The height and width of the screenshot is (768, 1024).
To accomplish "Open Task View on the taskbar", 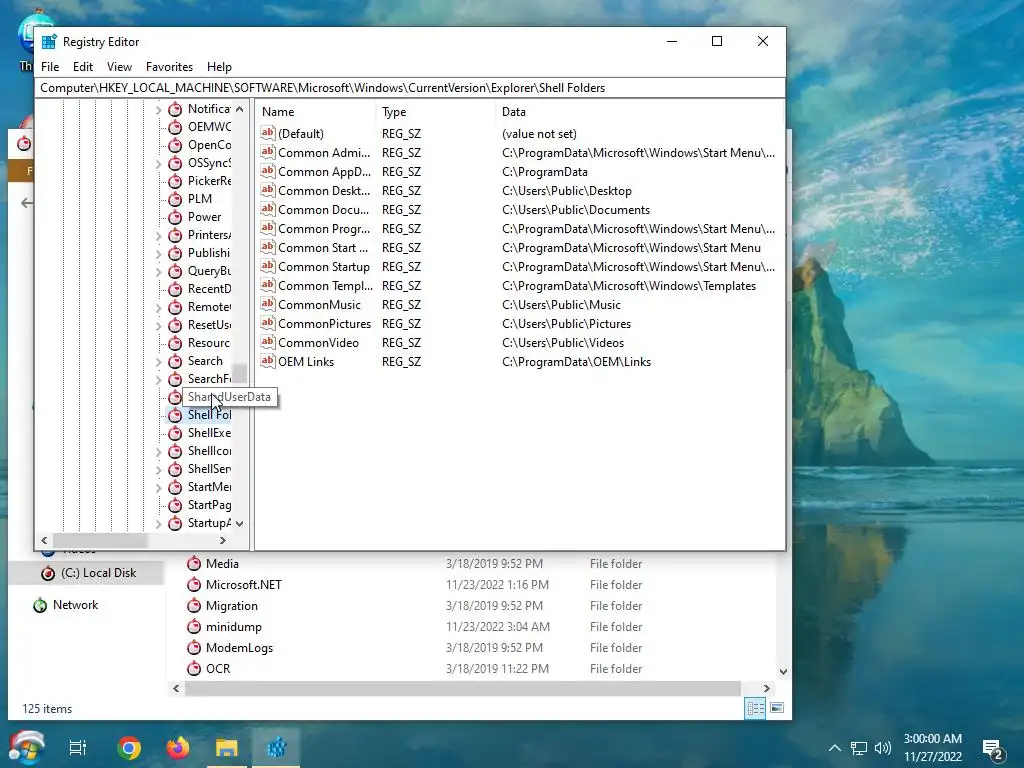I will pos(78,747).
